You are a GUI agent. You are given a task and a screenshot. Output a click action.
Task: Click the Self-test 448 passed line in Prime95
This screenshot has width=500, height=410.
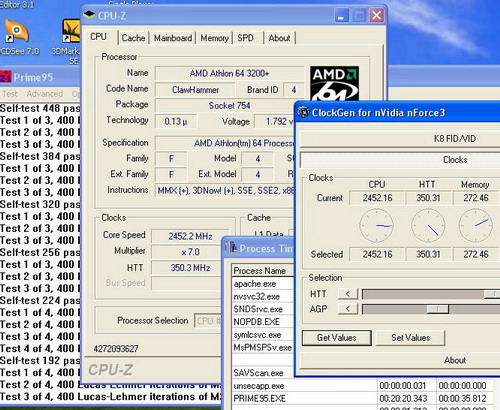click(40, 108)
